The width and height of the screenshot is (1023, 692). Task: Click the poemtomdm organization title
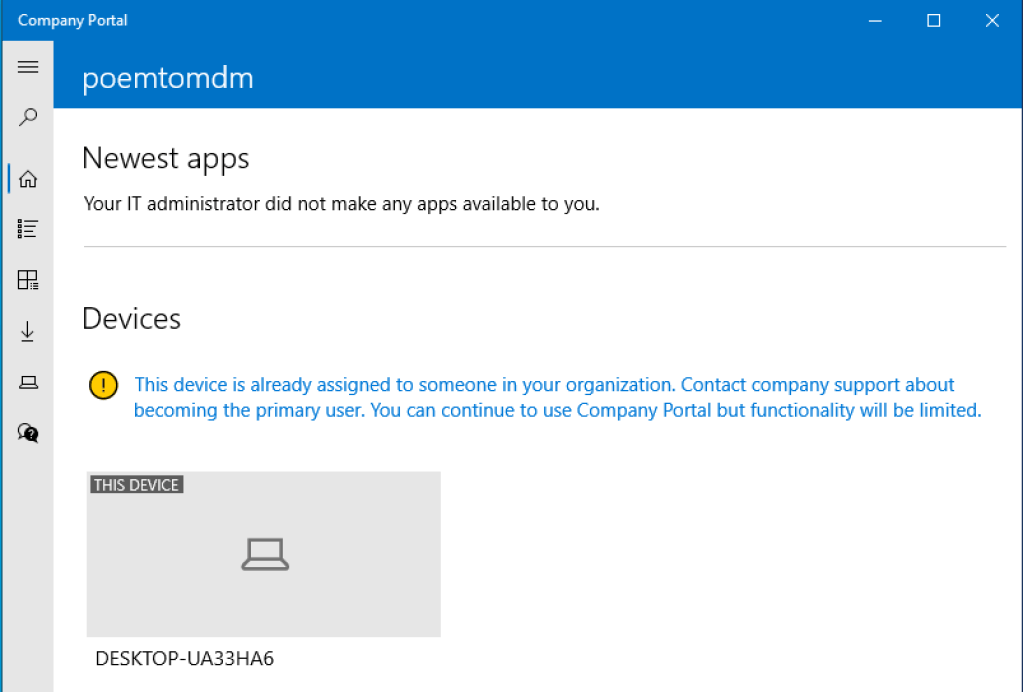click(167, 78)
